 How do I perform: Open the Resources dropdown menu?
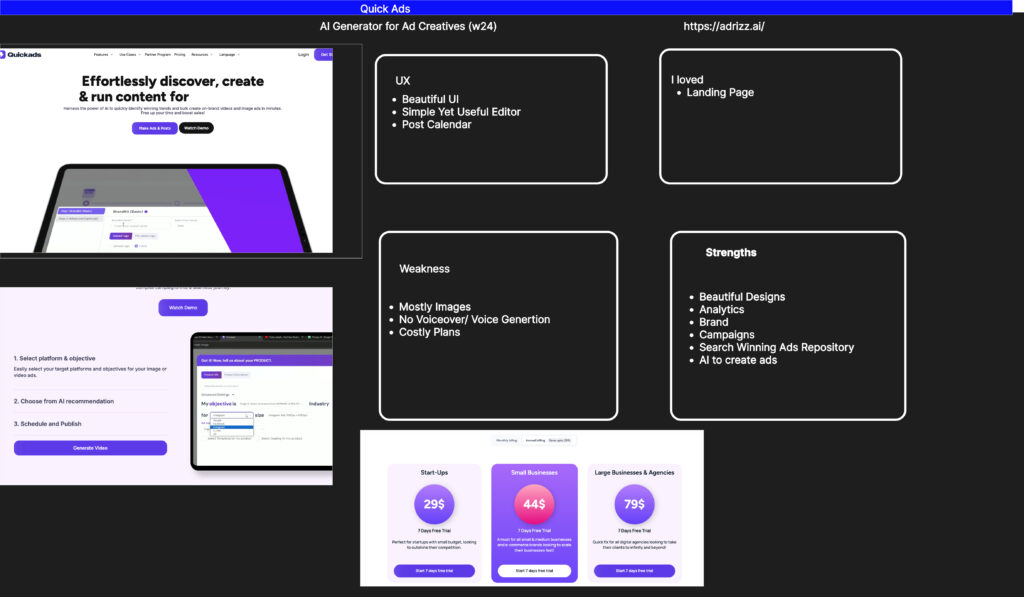point(202,54)
